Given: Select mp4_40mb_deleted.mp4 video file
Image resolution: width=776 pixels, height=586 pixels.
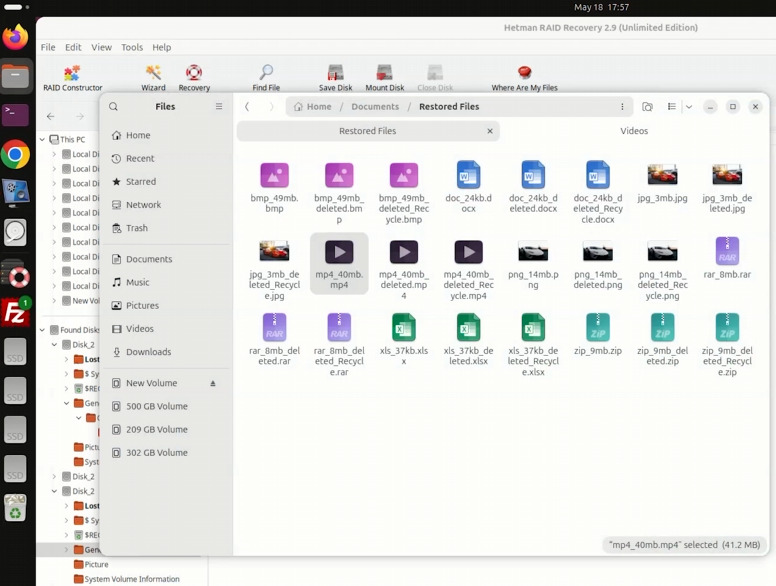Looking at the screenshot, I should (x=404, y=269).
